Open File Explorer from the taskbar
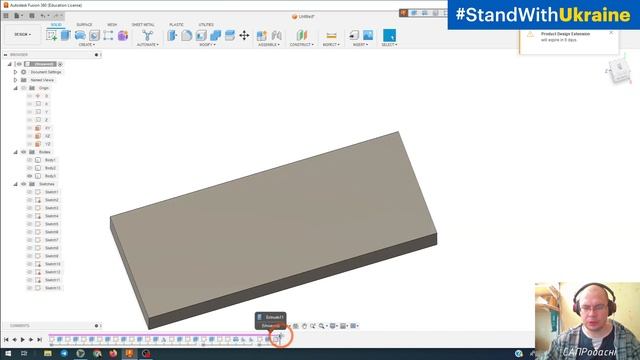Viewport: 640px width, 360px height. [x=48, y=353]
